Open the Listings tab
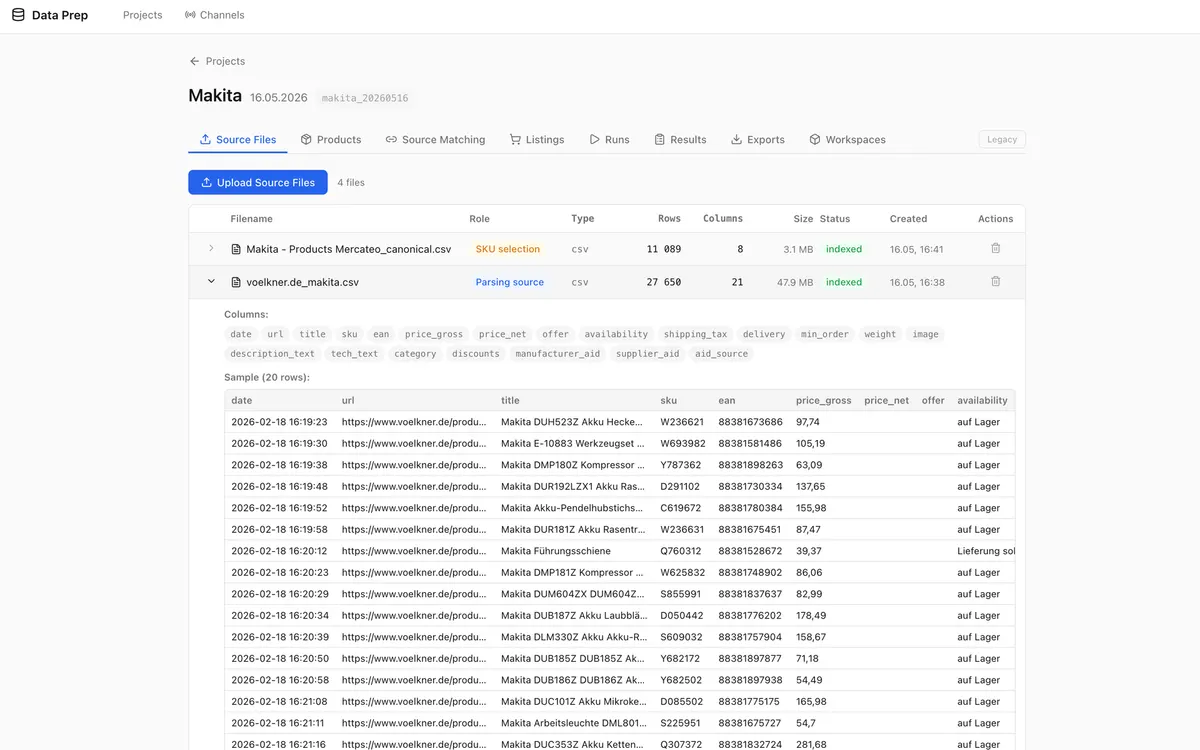1200x750 pixels. point(537,140)
